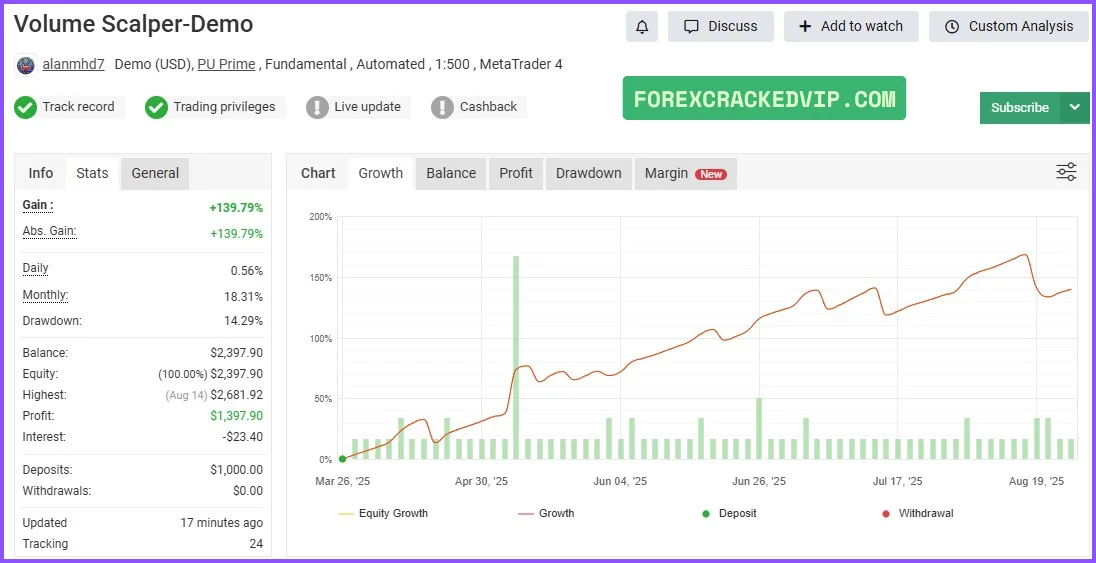1096x563 pixels.
Task: Expand the Subscribe dropdown arrow
Action: [1075, 108]
